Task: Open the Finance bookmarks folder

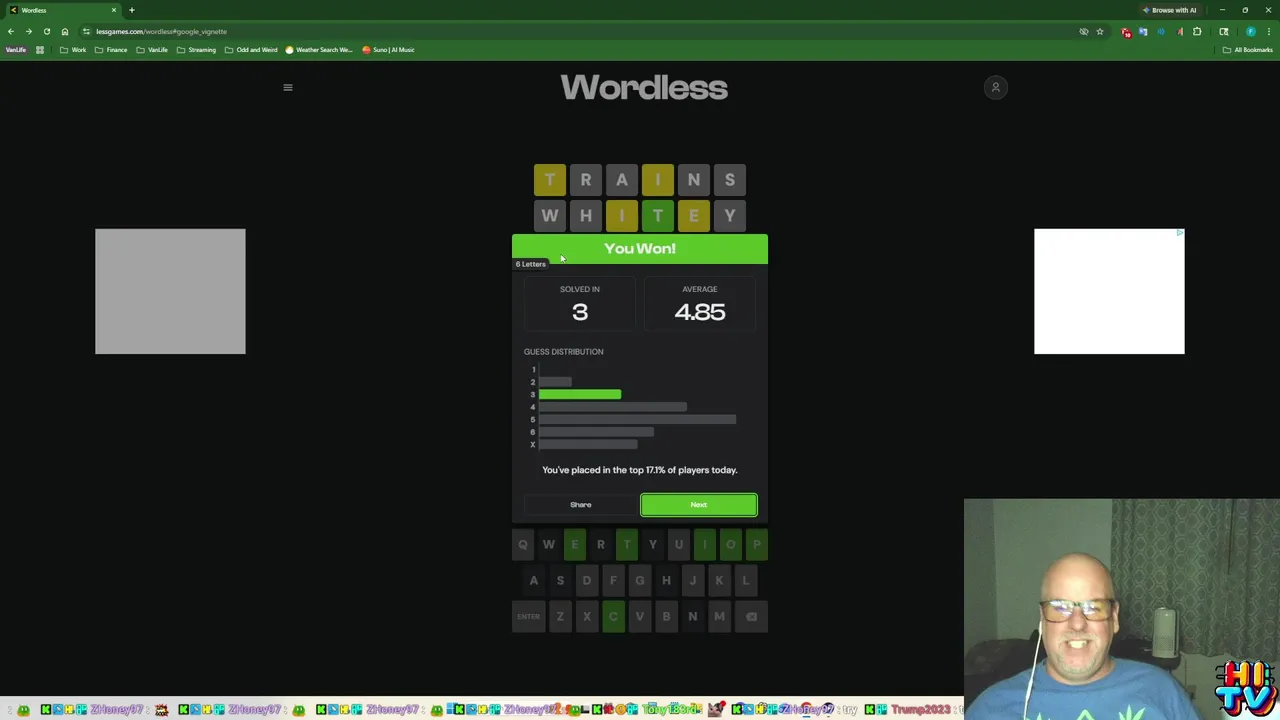Action: [x=111, y=50]
